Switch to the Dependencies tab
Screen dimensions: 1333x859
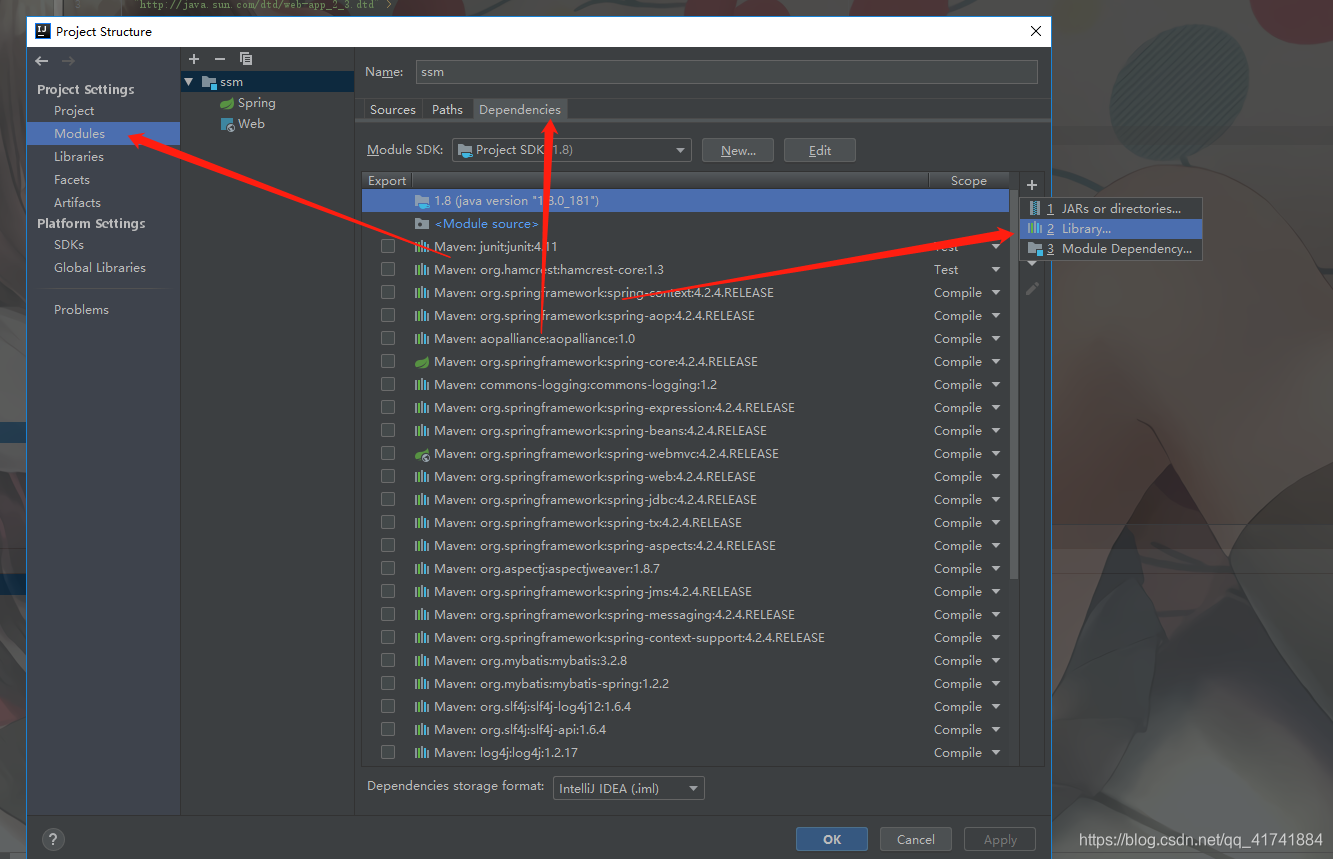click(520, 110)
